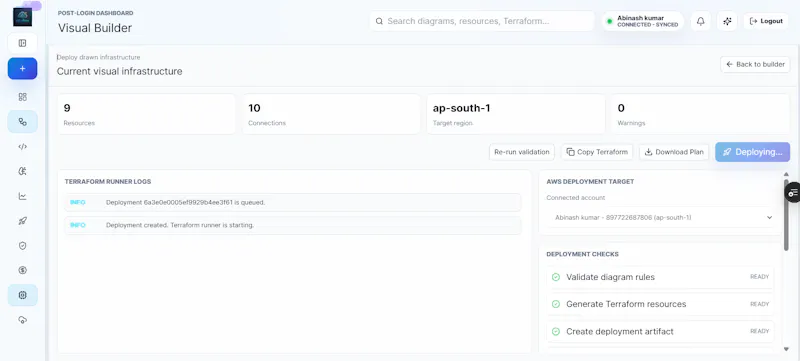Click the 0 Warnings stat card

tap(701, 114)
